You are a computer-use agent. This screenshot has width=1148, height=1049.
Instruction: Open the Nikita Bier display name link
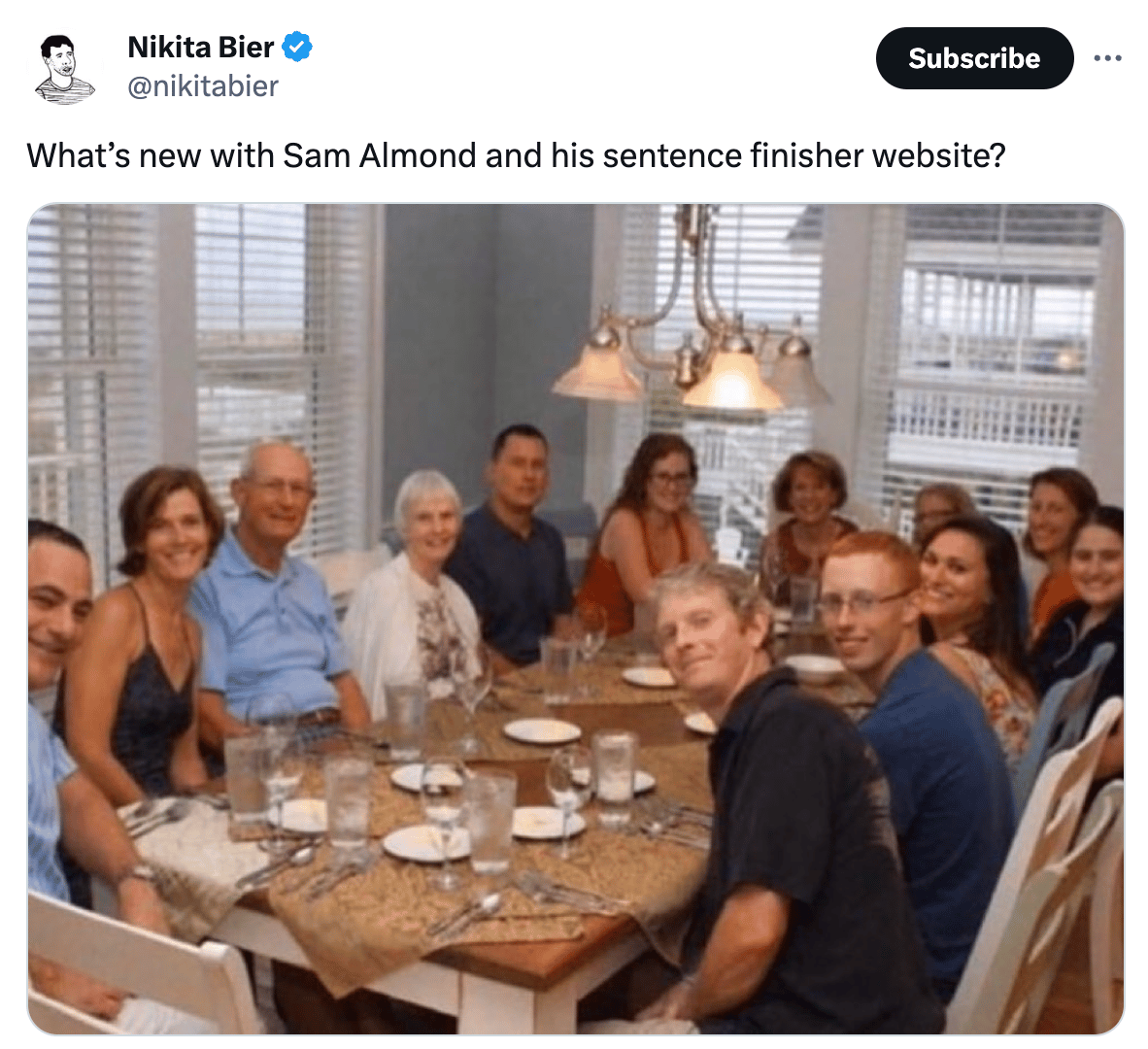click(x=201, y=47)
